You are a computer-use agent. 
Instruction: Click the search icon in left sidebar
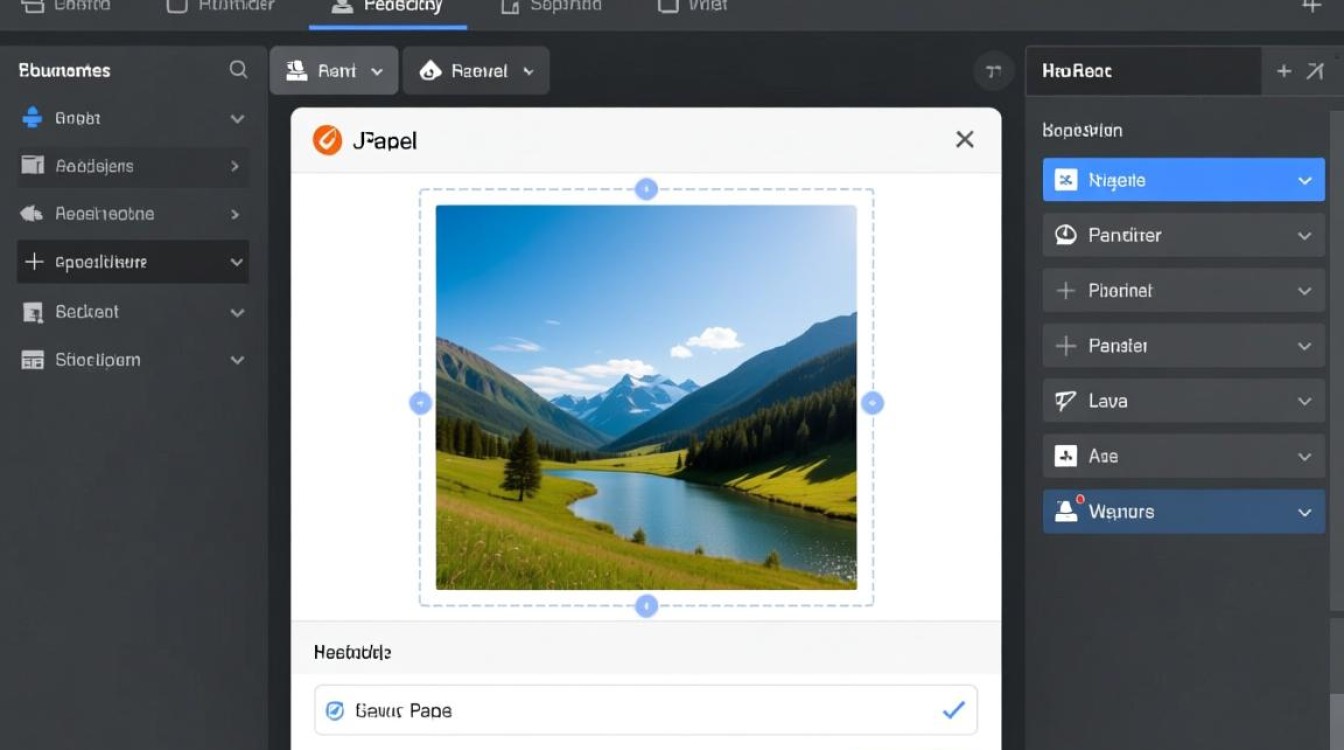click(x=238, y=70)
